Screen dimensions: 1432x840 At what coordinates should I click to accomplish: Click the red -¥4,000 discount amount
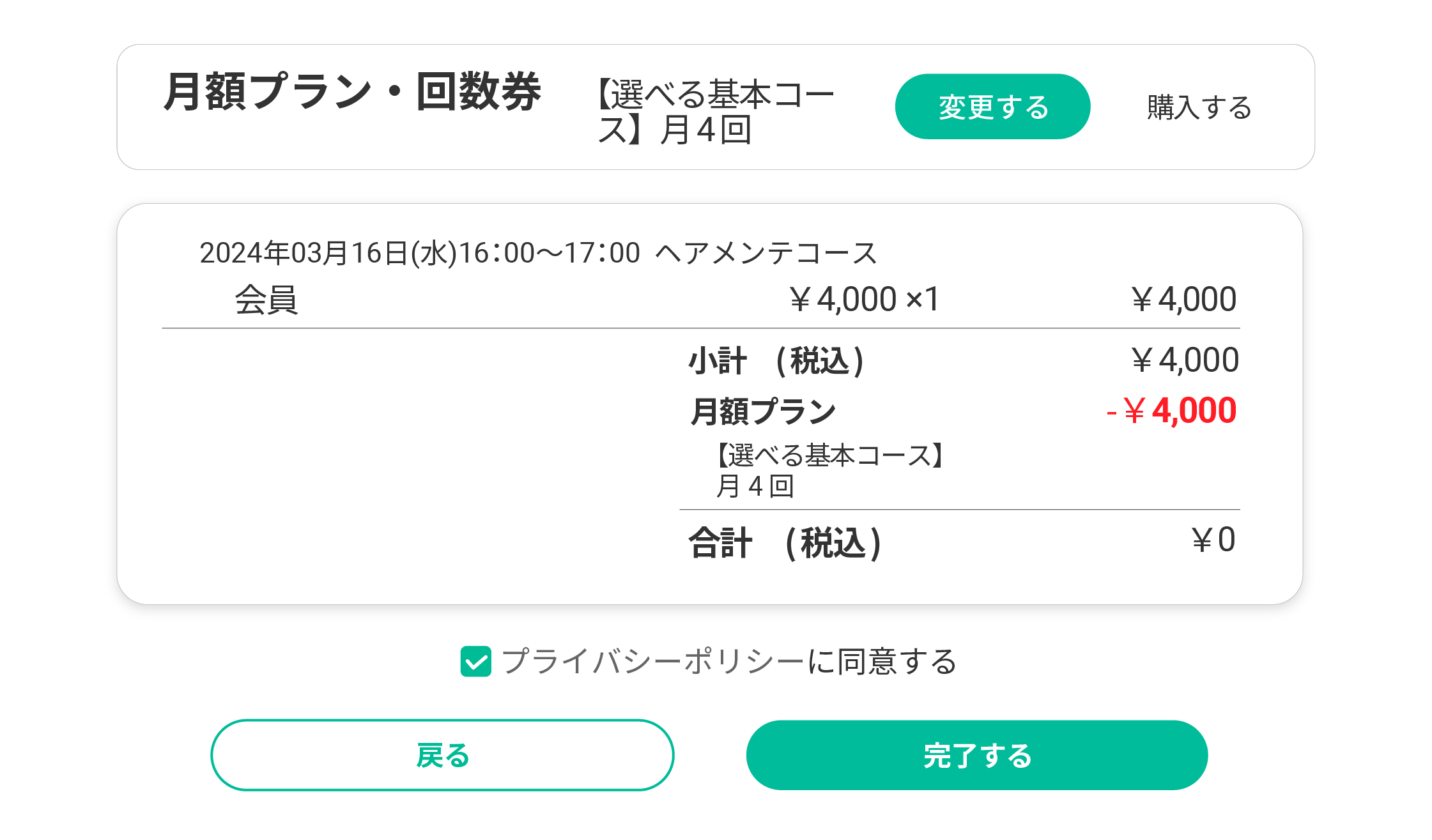(x=1171, y=411)
